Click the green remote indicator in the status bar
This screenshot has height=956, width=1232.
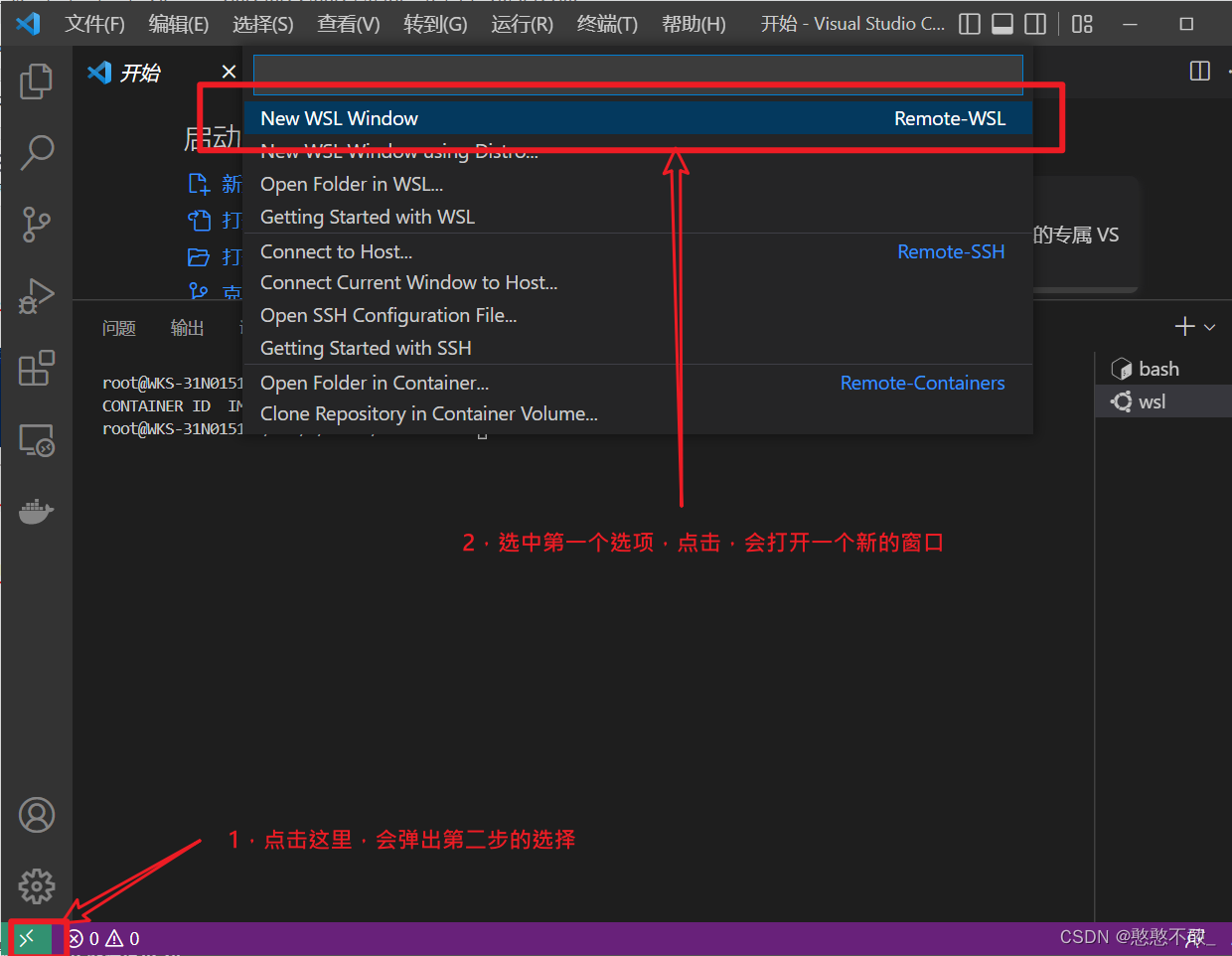30,937
